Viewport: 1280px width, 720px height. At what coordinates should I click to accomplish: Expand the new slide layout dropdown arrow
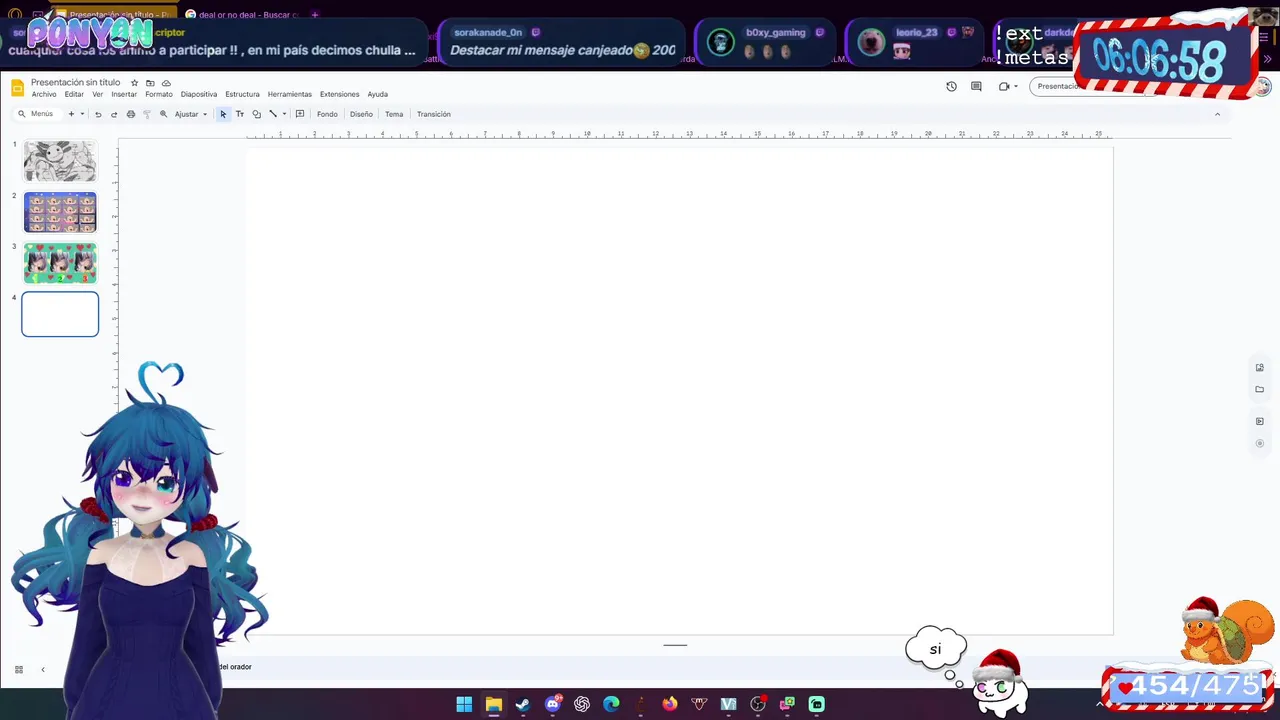82,114
